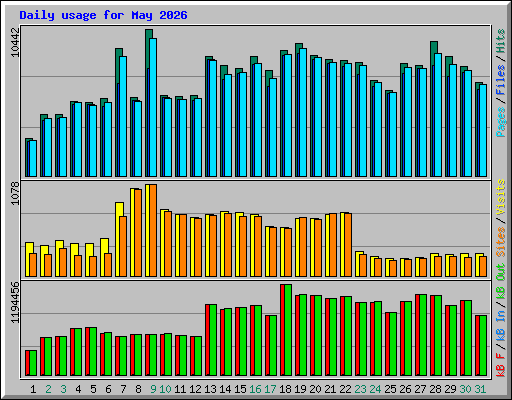Viewport: 512px width, 400px height.
Task: Click day 24 on the x-axis
Action: pyautogui.click(x=375, y=389)
